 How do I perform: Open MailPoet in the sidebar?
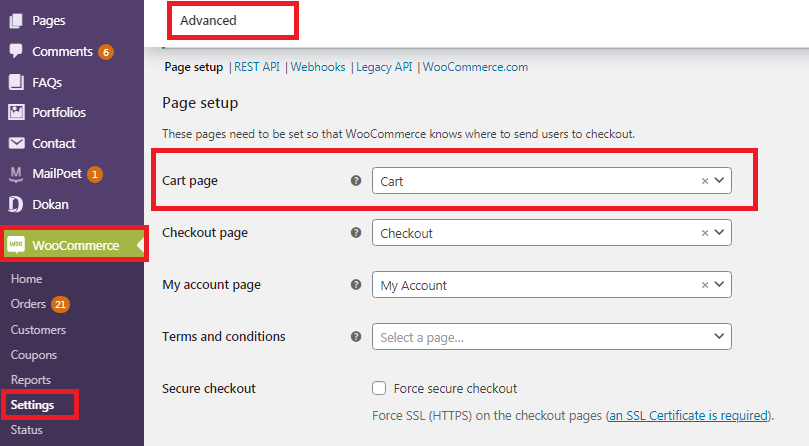click(57, 174)
